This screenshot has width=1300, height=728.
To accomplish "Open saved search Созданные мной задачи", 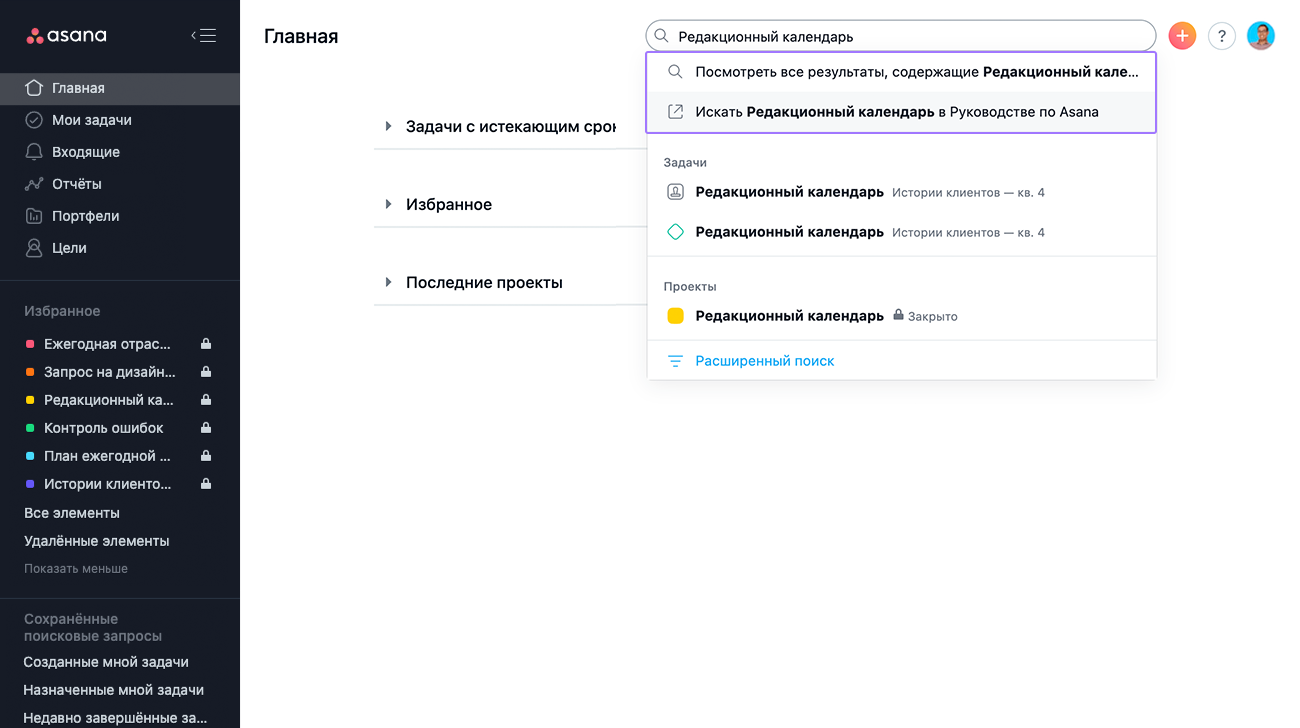I will 106,662.
